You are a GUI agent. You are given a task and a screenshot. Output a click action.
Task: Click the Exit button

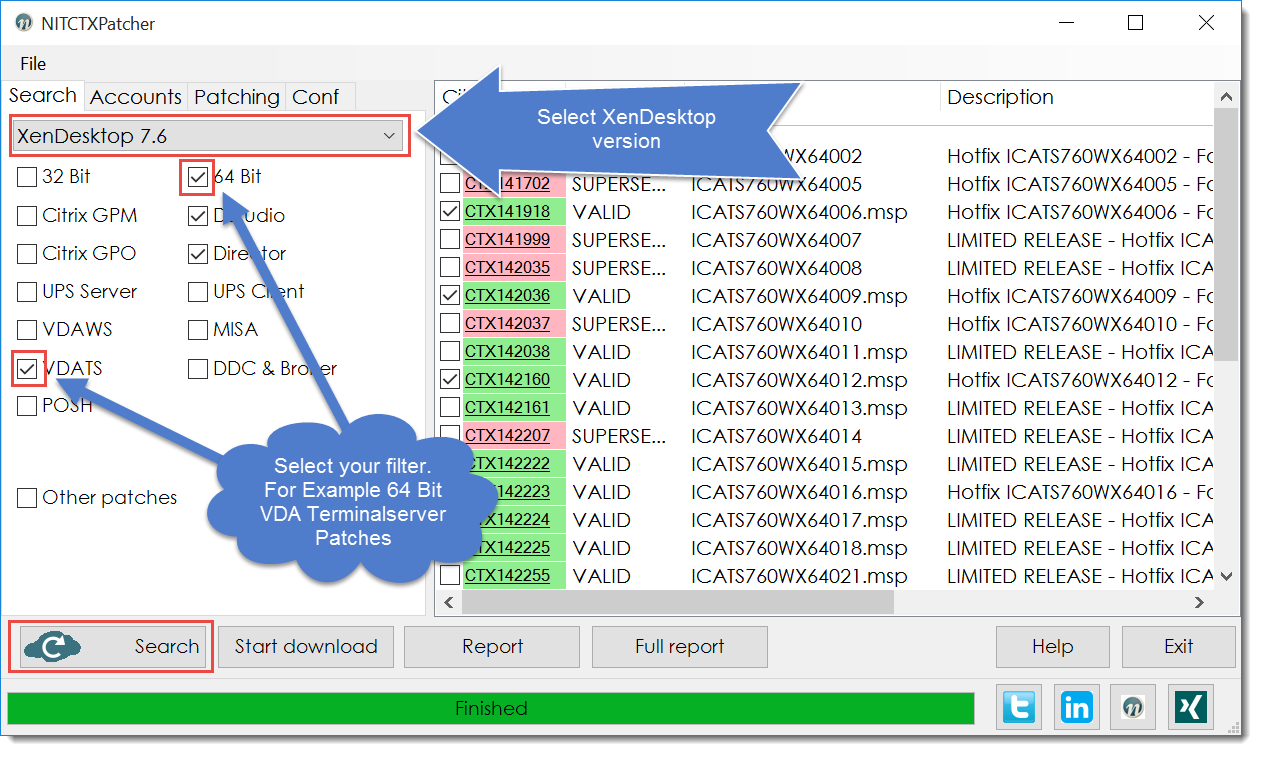tap(1179, 647)
